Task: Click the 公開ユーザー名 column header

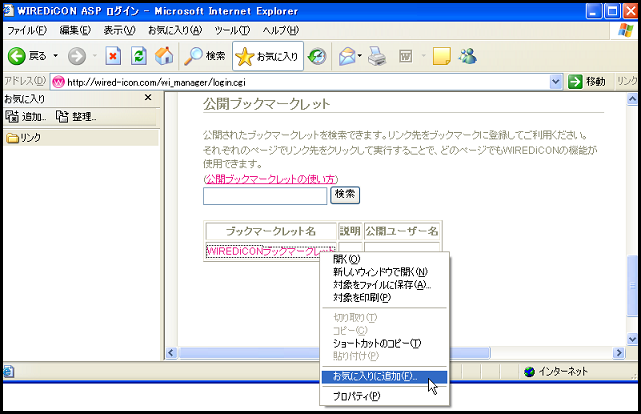Action: point(402,231)
